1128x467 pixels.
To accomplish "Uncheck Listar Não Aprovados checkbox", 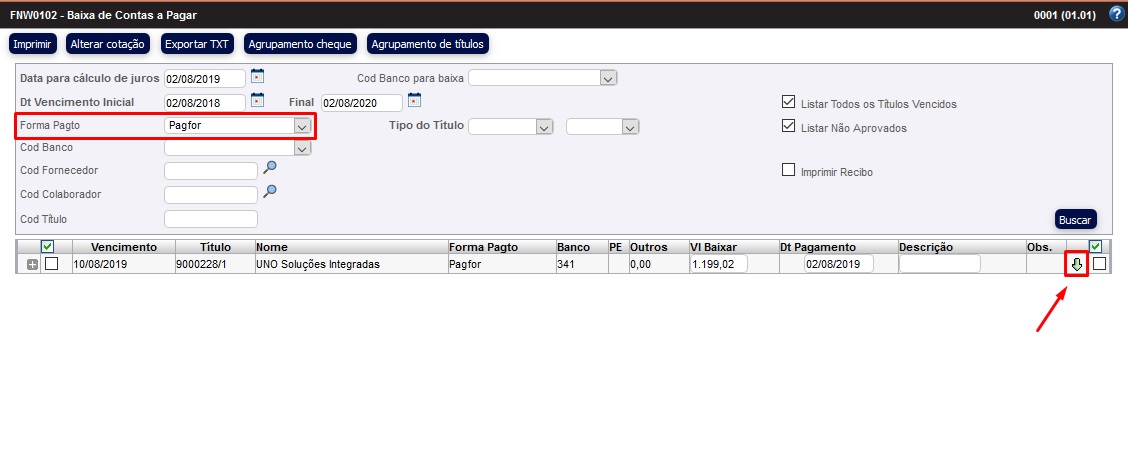I will pyautogui.click(x=788, y=126).
